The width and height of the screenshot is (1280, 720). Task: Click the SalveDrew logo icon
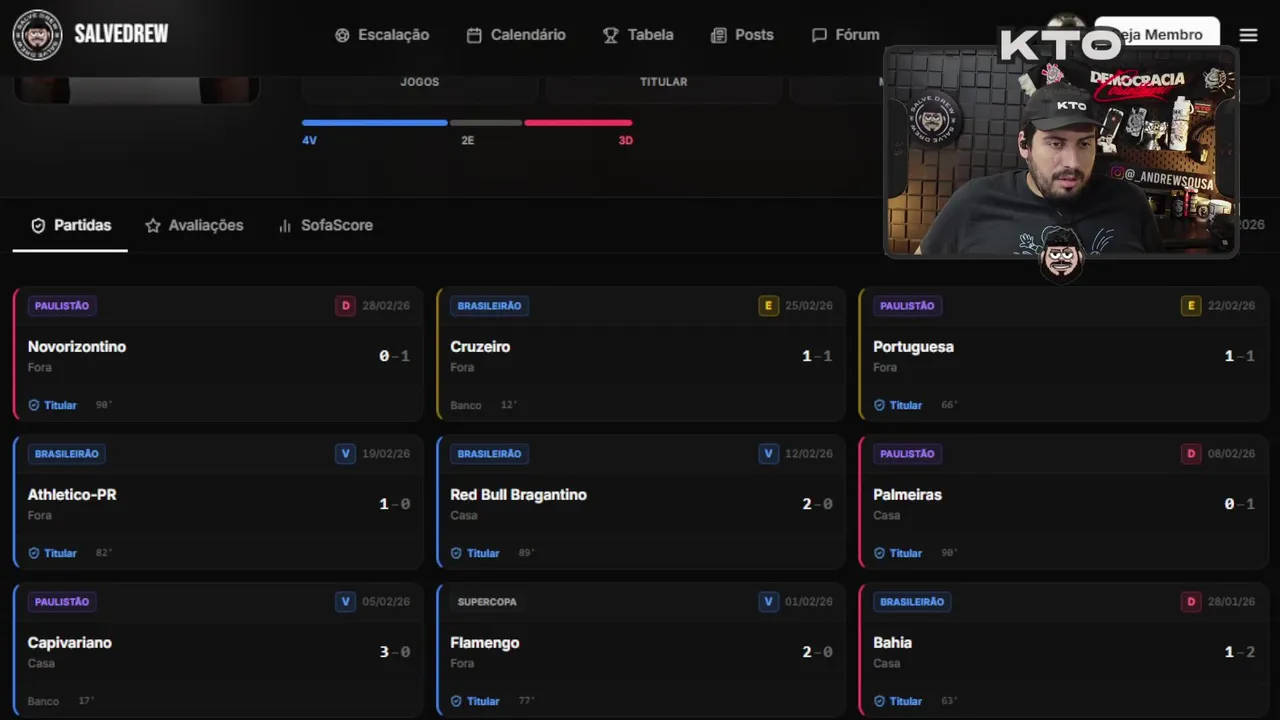pyautogui.click(x=37, y=35)
